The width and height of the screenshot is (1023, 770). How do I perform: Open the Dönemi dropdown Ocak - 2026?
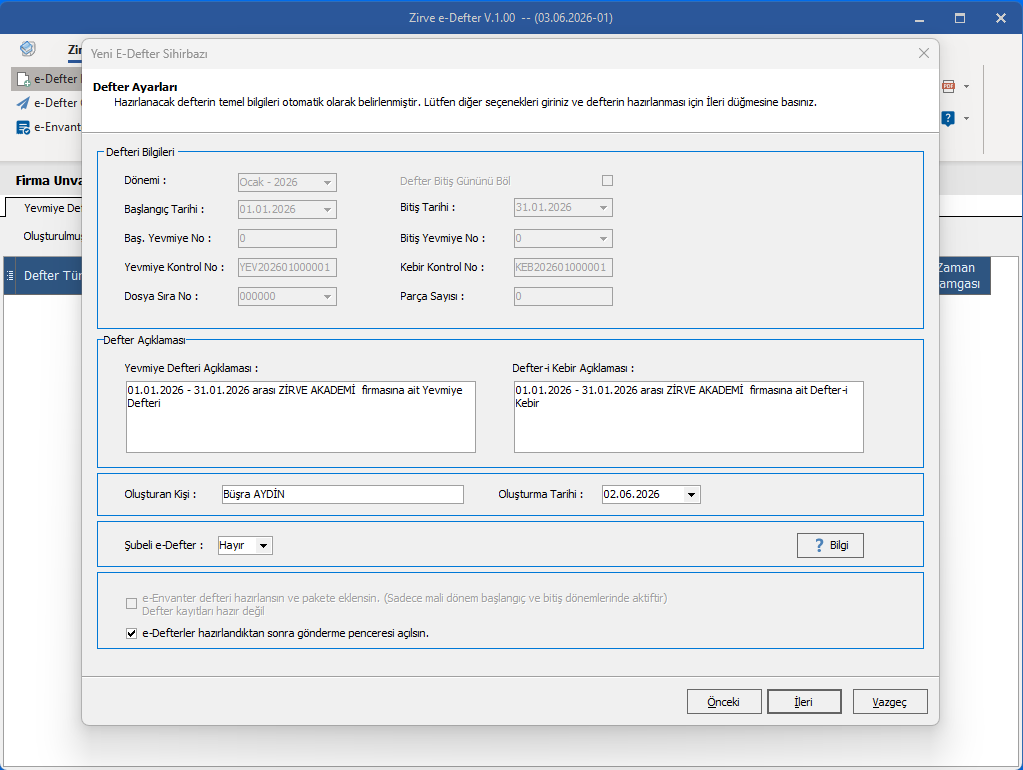click(x=328, y=183)
